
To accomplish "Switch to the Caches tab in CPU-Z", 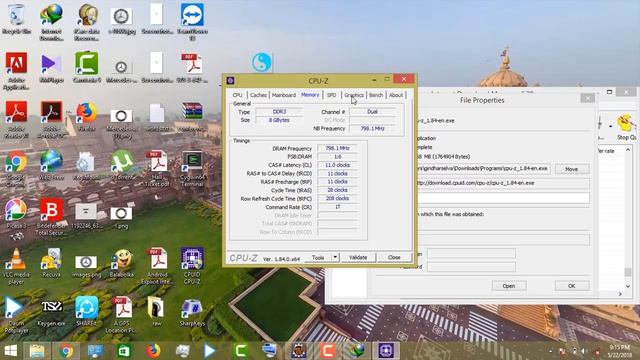I will [258, 95].
